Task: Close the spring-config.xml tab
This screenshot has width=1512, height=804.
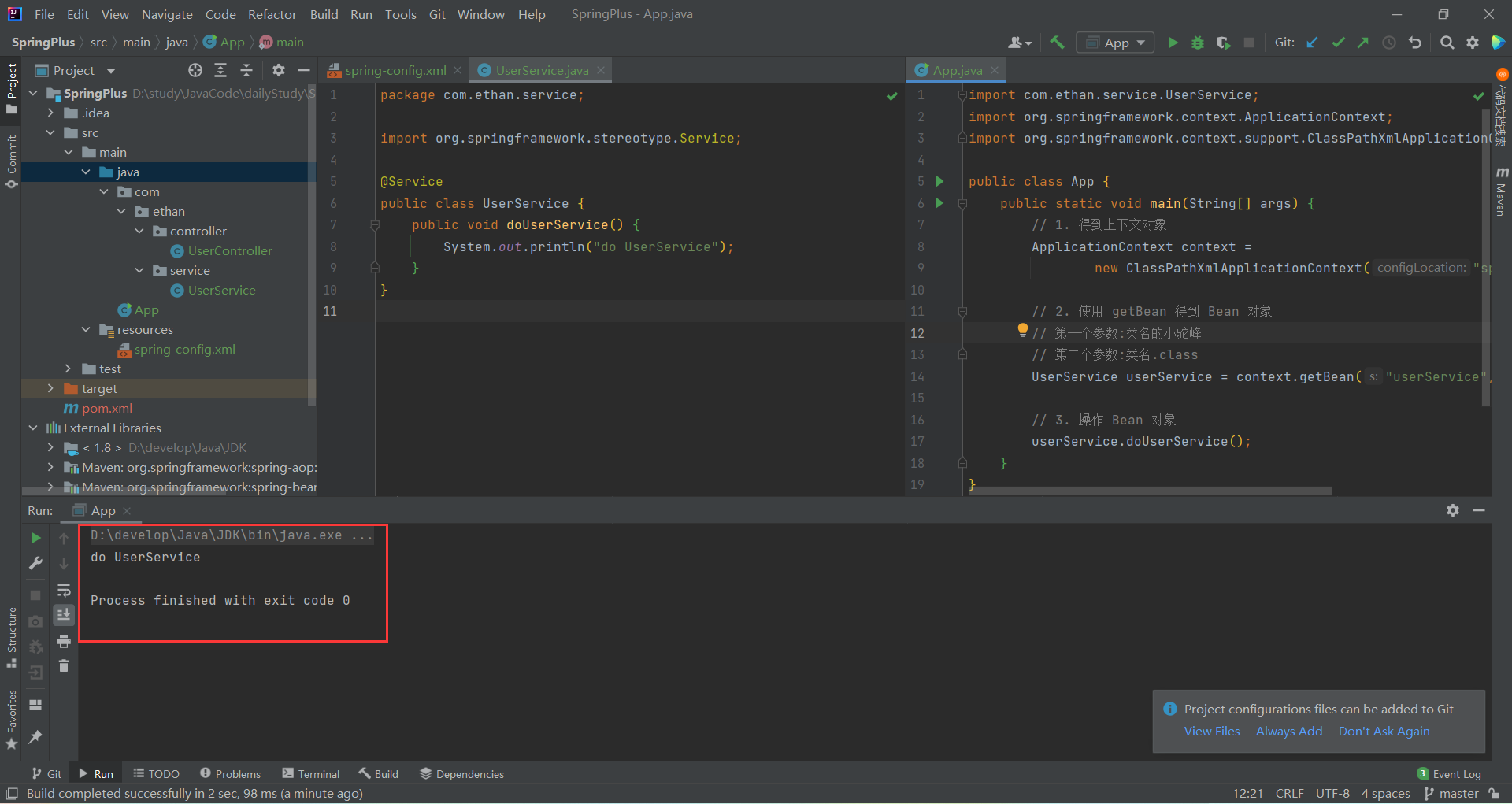Action: tap(458, 70)
